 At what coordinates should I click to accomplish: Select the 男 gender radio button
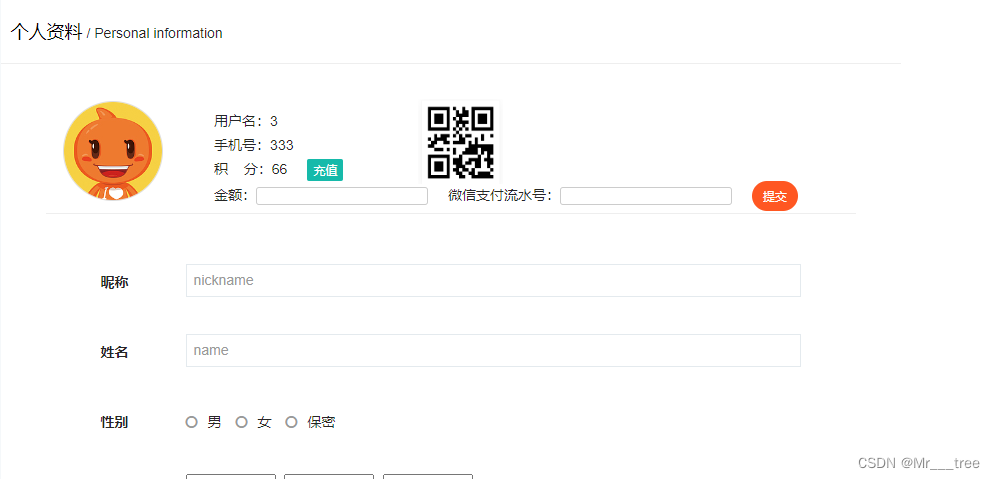tap(192, 422)
